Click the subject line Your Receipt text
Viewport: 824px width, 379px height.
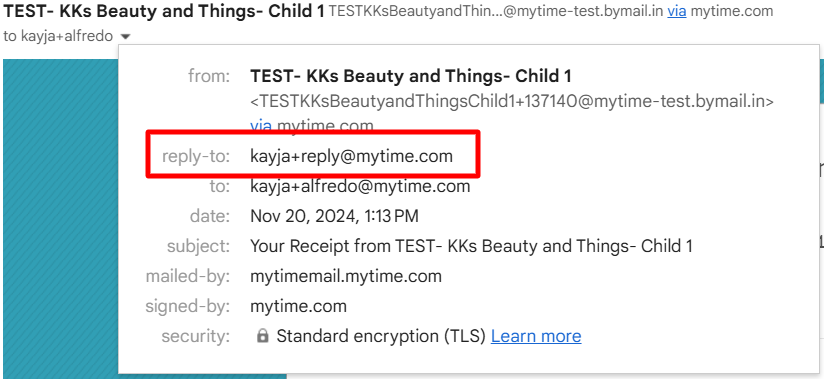pyautogui.click(x=471, y=246)
